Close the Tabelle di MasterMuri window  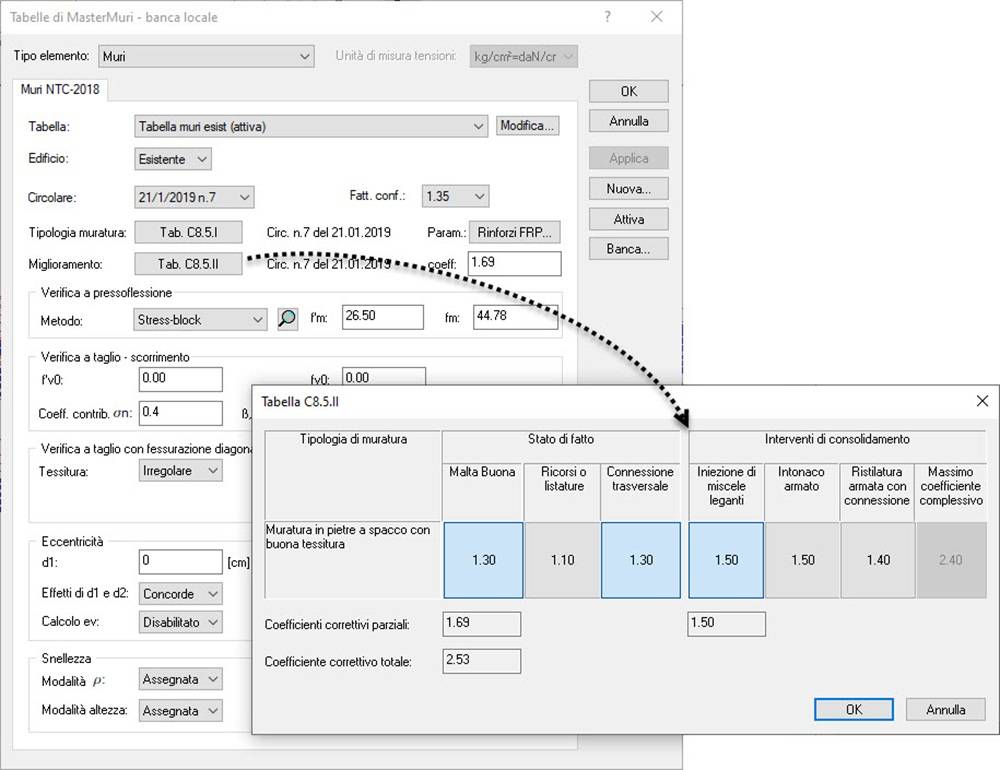[x=656, y=17]
